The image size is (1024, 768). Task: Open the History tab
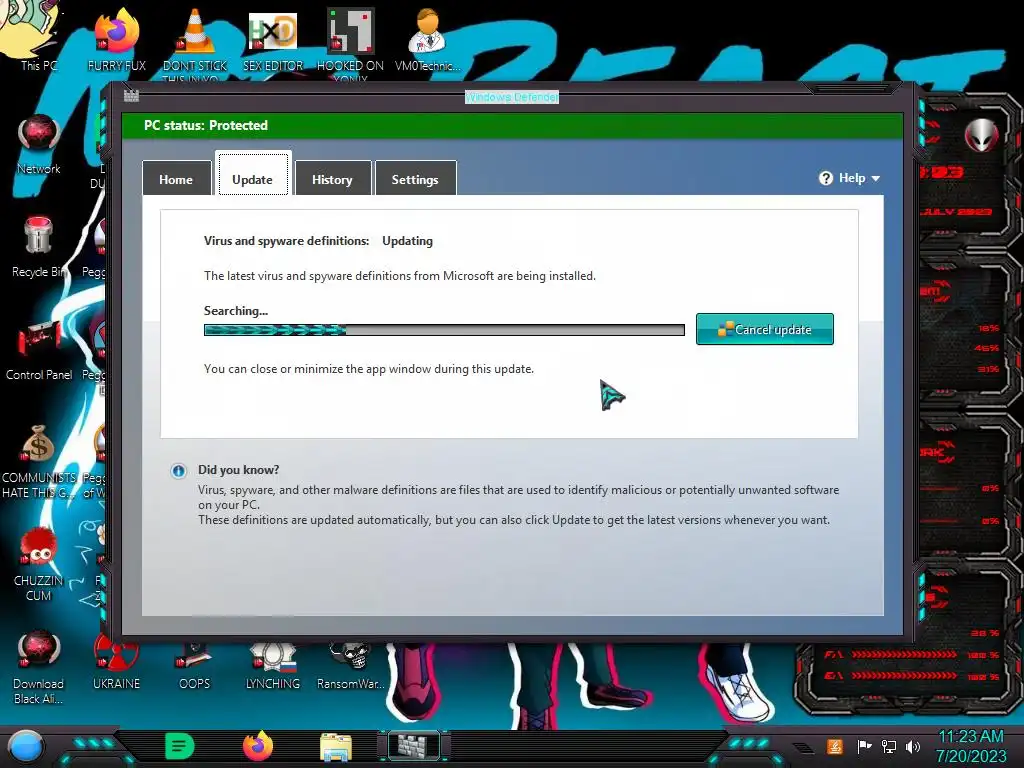tap(332, 178)
